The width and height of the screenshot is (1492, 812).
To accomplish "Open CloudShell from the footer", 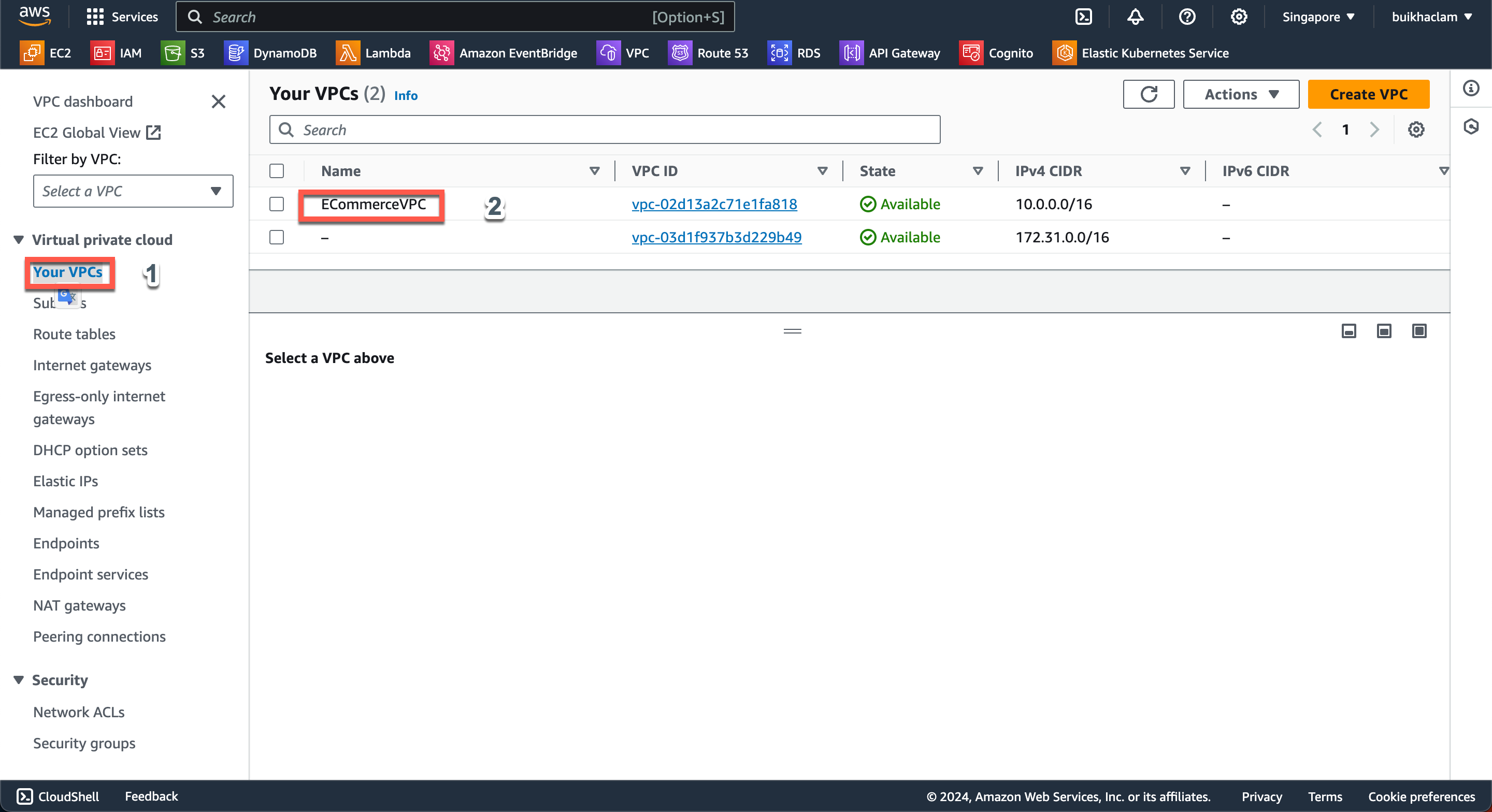I will (x=58, y=796).
